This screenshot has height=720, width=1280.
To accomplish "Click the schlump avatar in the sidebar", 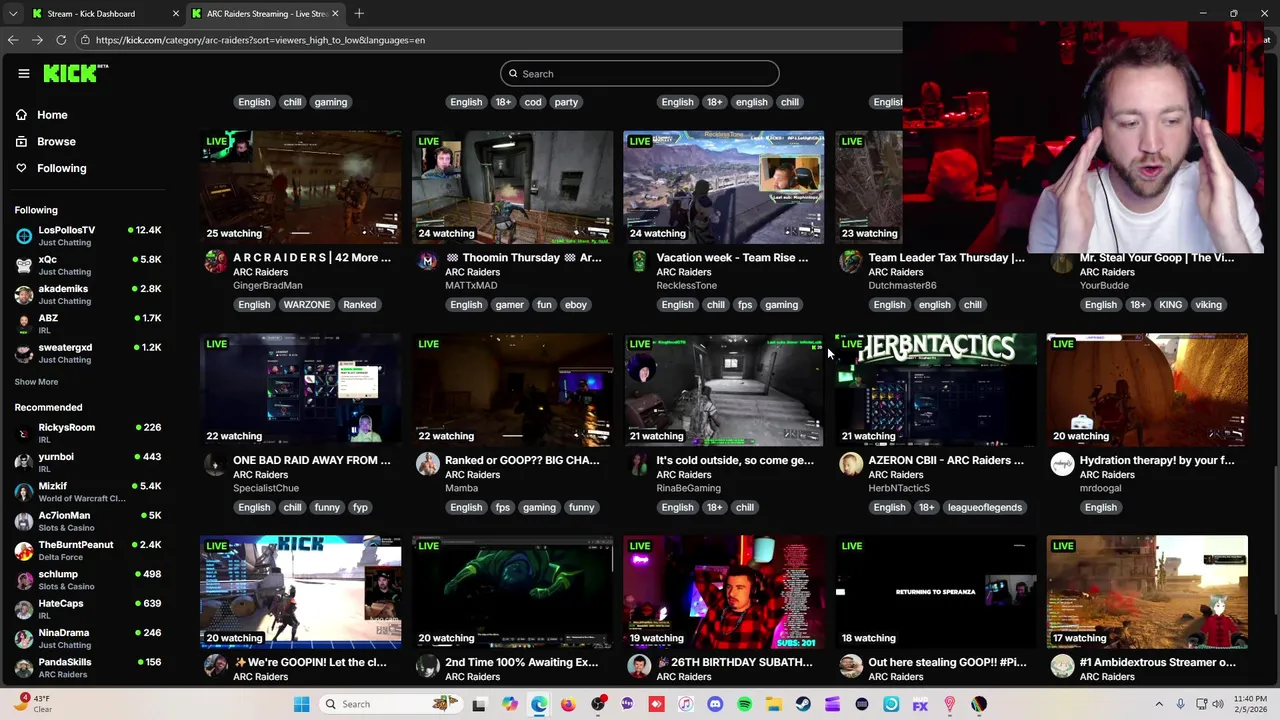I will [x=24, y=580].
